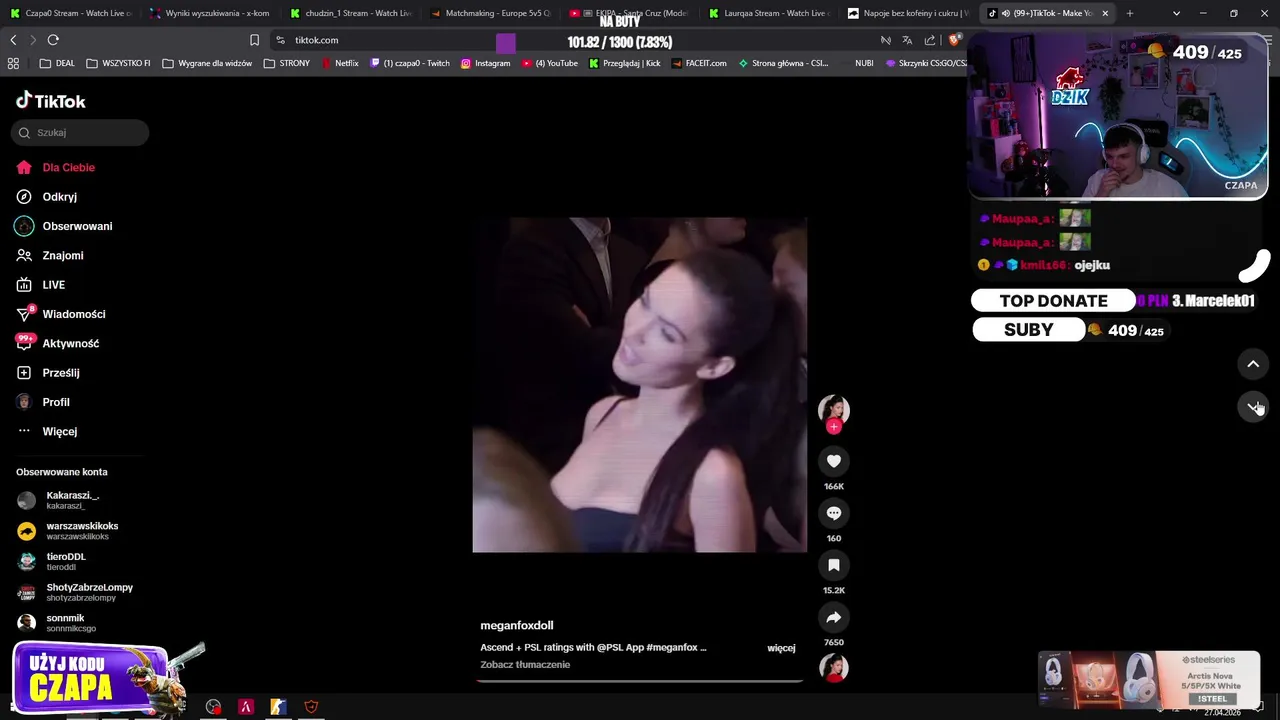The width and height of the screenshot is (1280, 720).
Task: Open Wiadomości messages
Action: (73, 314)
